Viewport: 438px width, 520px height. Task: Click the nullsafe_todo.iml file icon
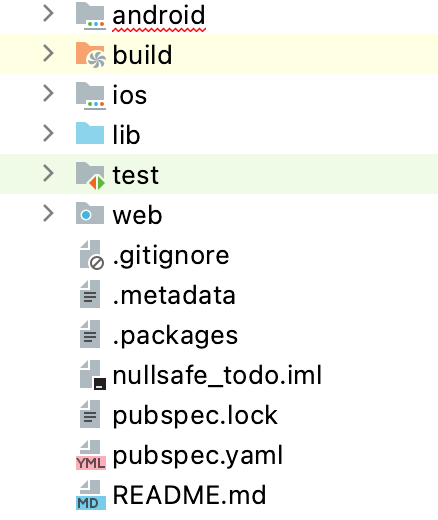92,375
